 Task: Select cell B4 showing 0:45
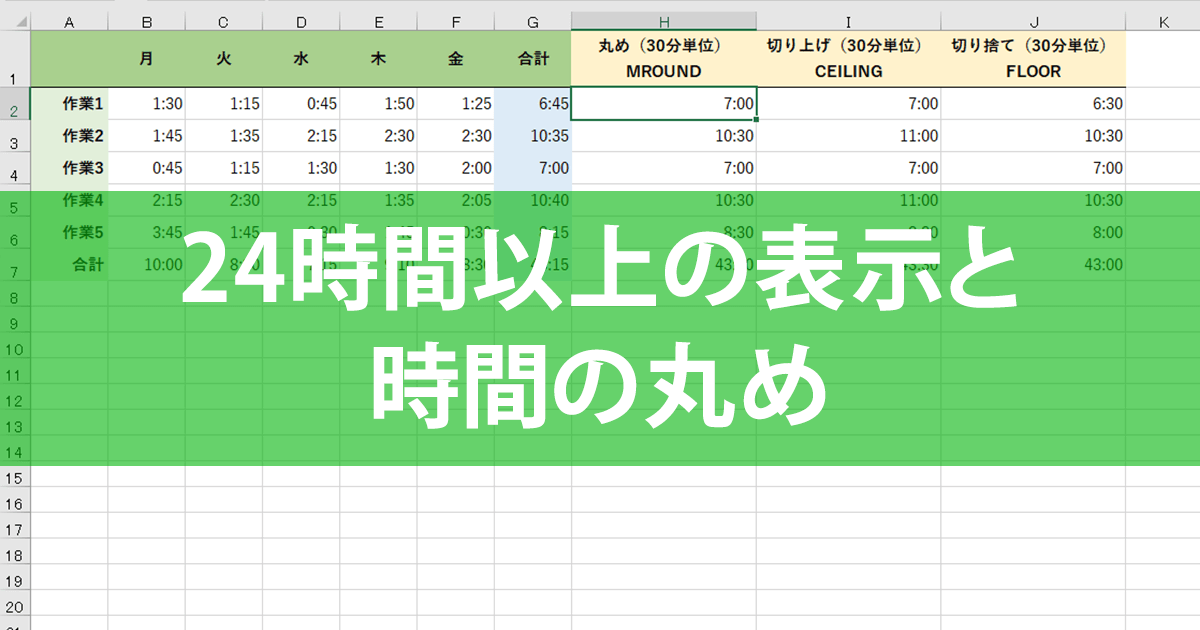[147, 168]
